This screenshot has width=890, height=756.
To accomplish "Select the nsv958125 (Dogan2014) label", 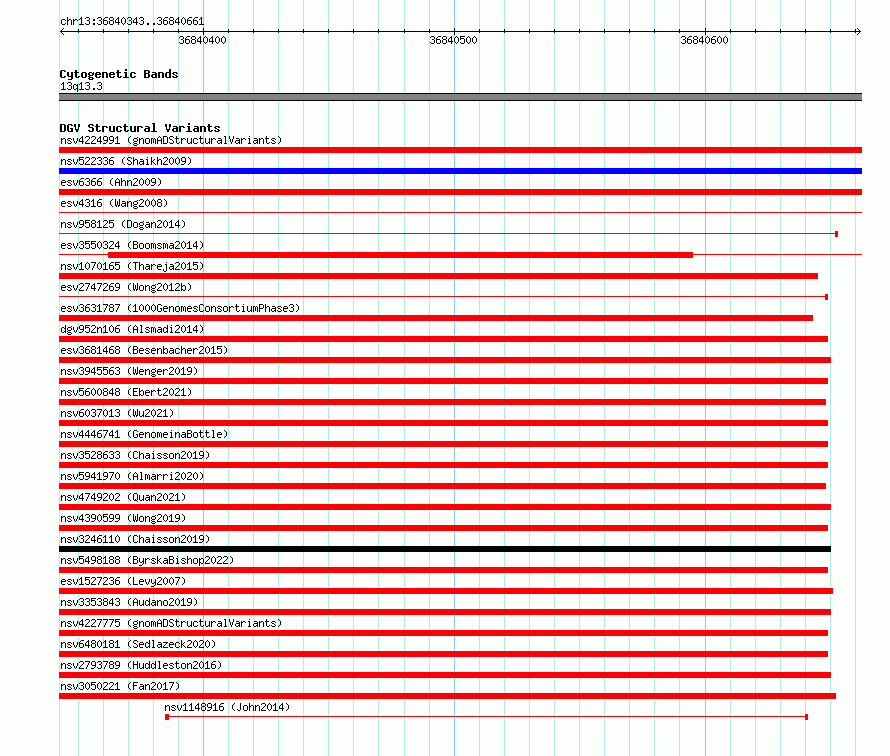I will 123,224.
